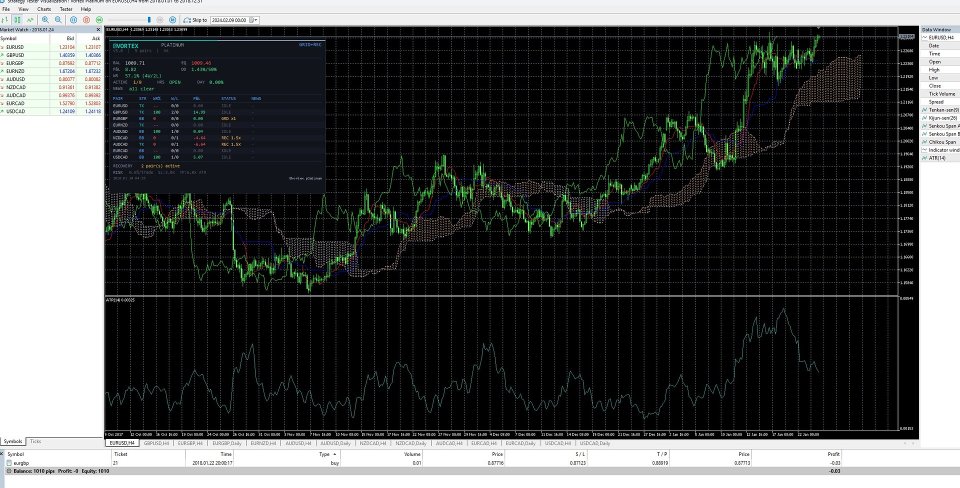The width and height of the screenshot is (960, 488).
Task: Stop the visualization with red button
Action: pos(86,20)
